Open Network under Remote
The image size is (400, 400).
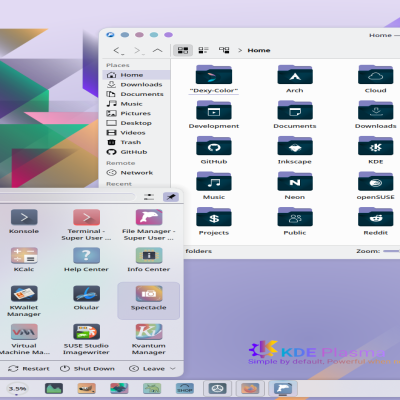tap(136, 173)
